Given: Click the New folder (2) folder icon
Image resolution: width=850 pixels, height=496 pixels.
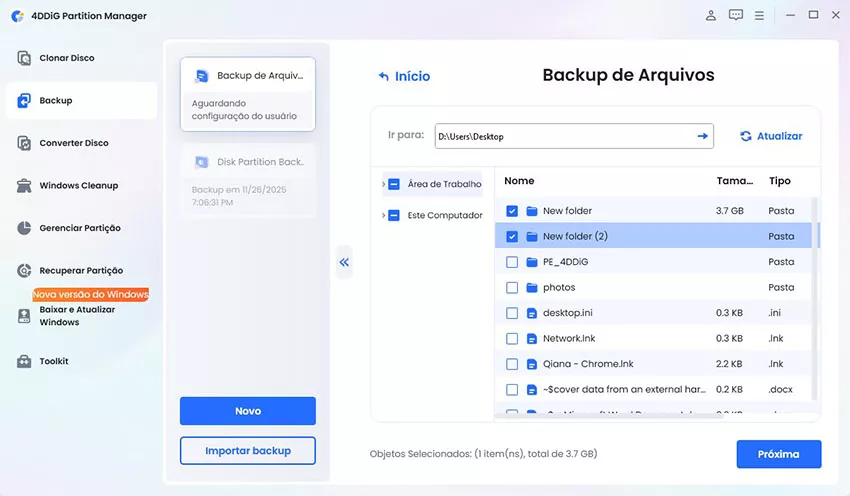Looking at the screenshot, I should (x=532, y=236).
